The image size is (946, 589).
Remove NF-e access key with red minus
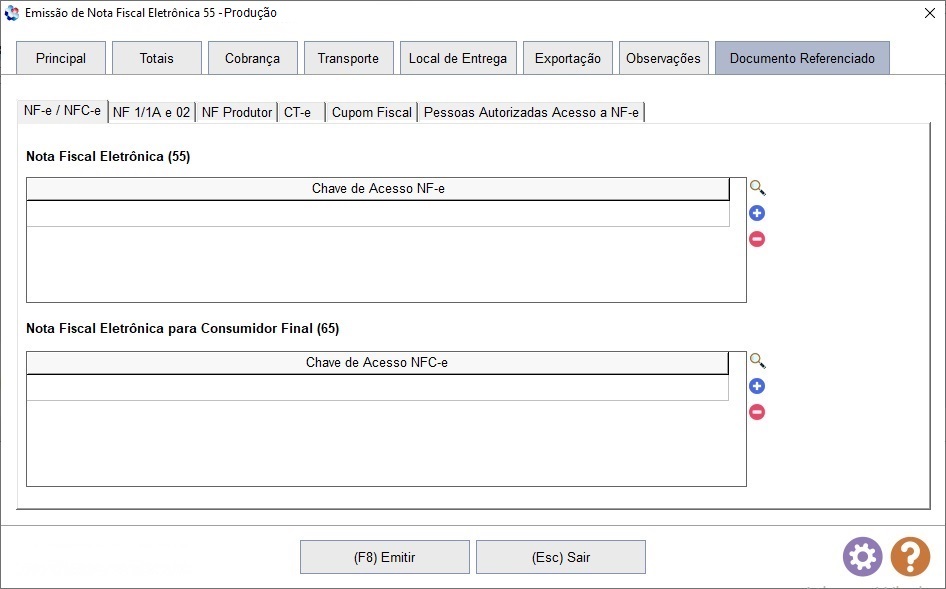[x=757, y=239]
